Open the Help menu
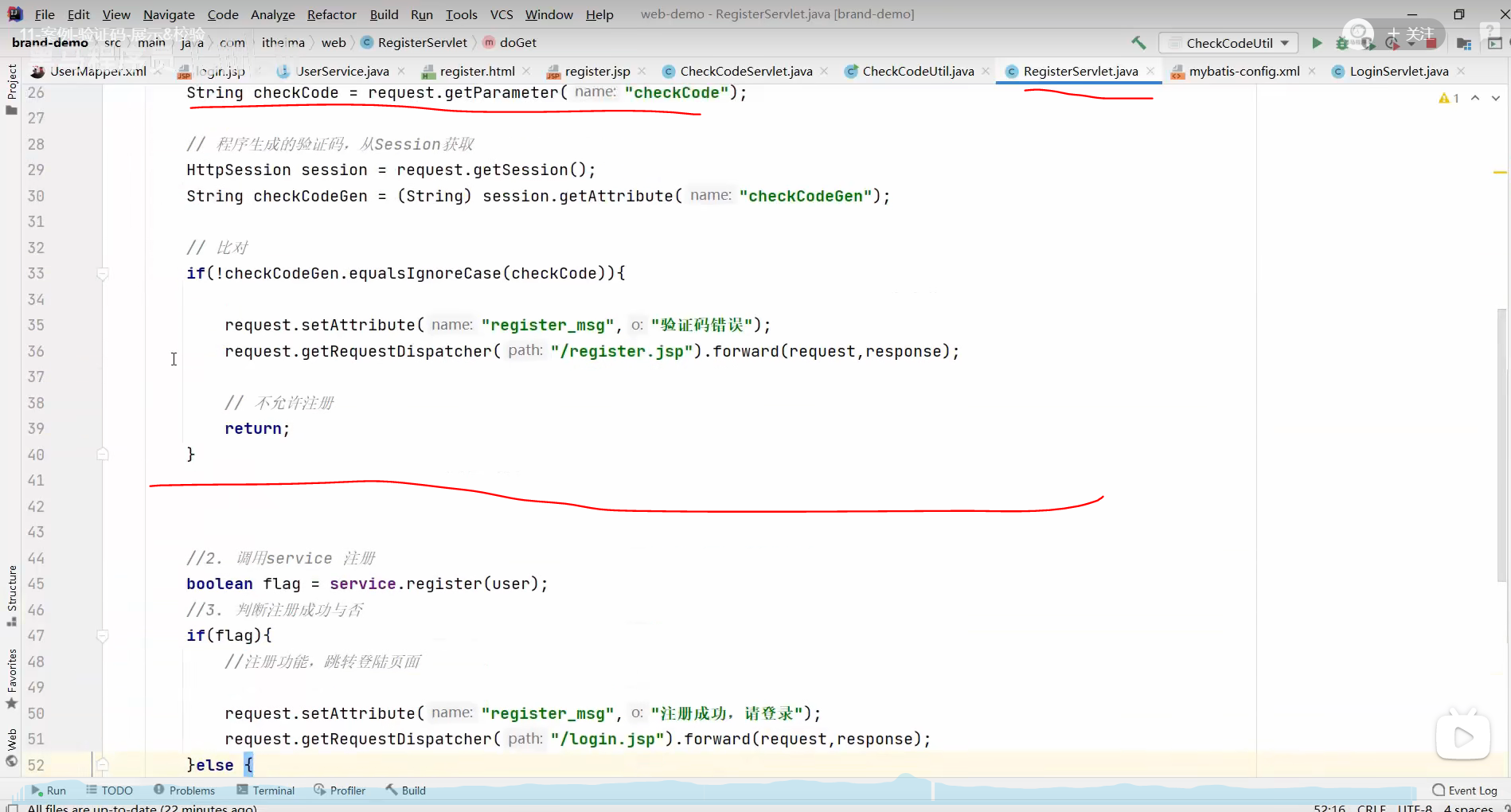 [x=599, y=14]
